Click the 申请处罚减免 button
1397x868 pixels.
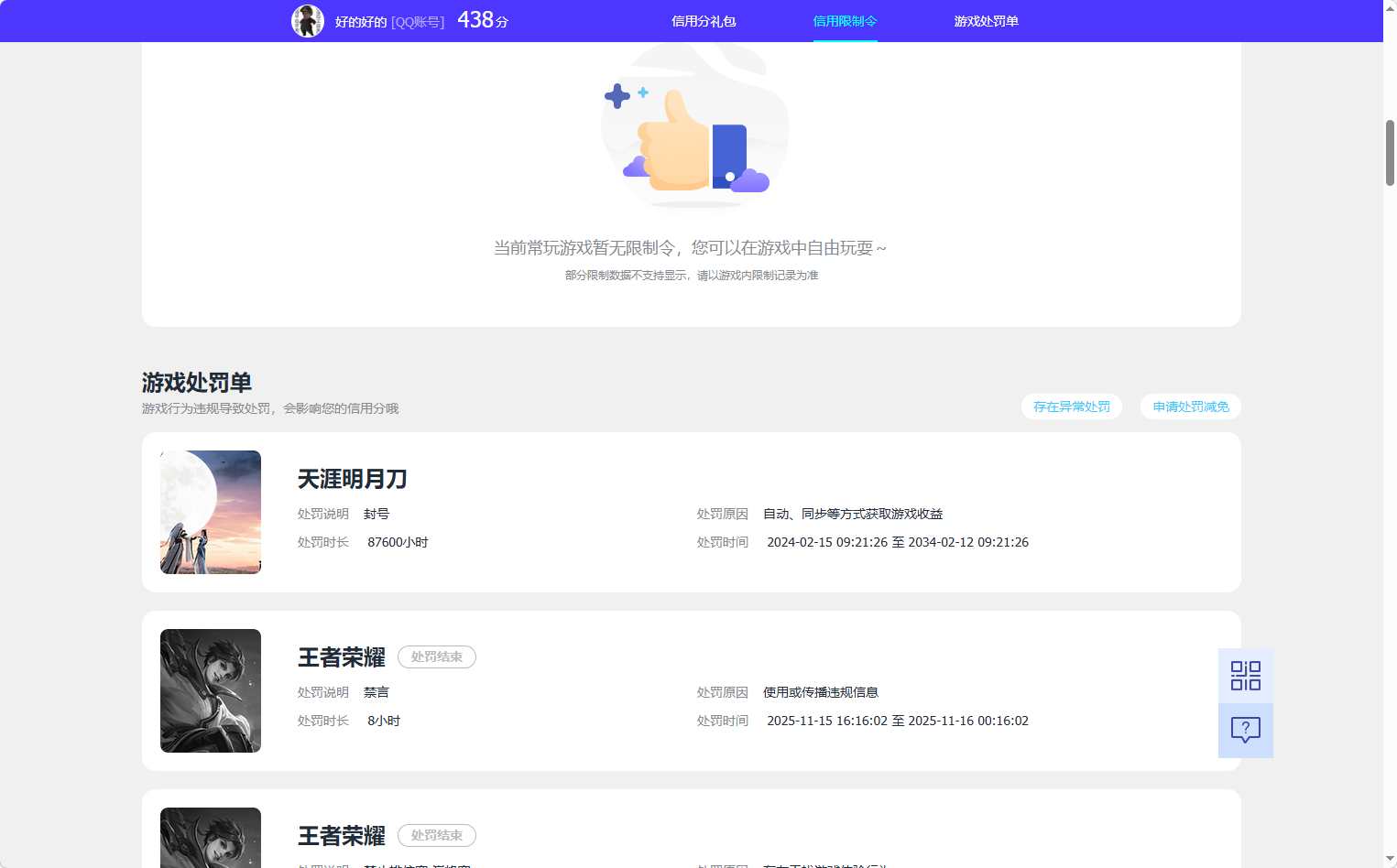[1190, 407]
